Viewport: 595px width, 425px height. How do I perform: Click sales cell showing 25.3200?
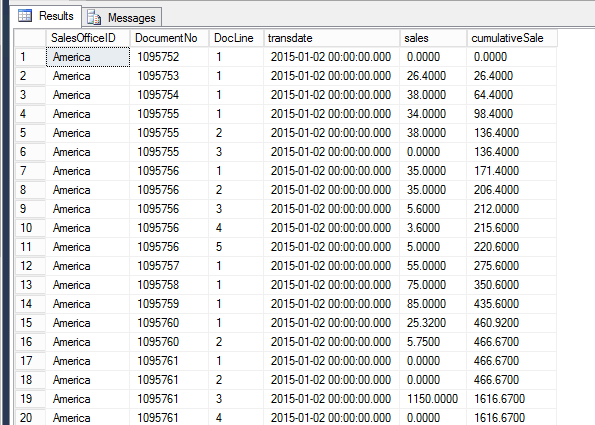click(433, 323)
